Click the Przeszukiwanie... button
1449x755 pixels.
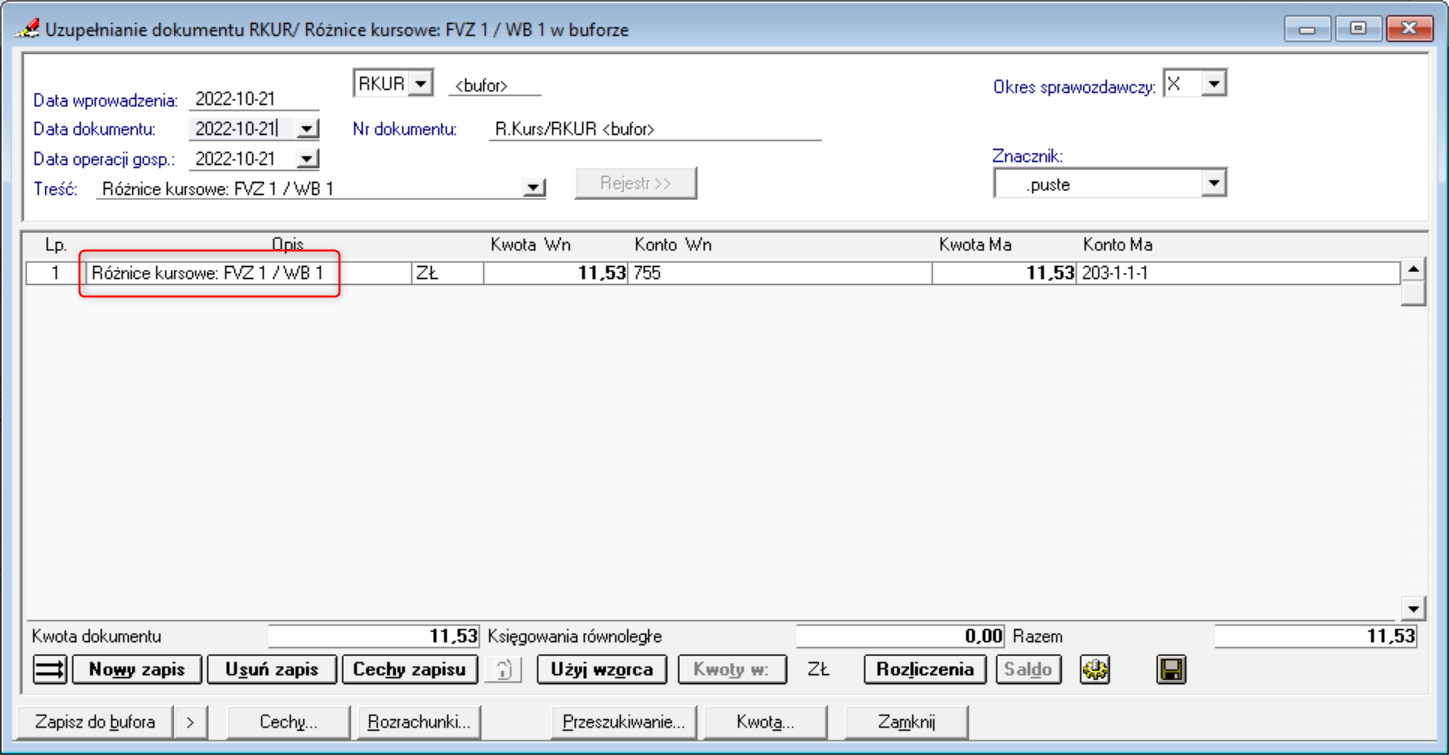tap(624, 721)
